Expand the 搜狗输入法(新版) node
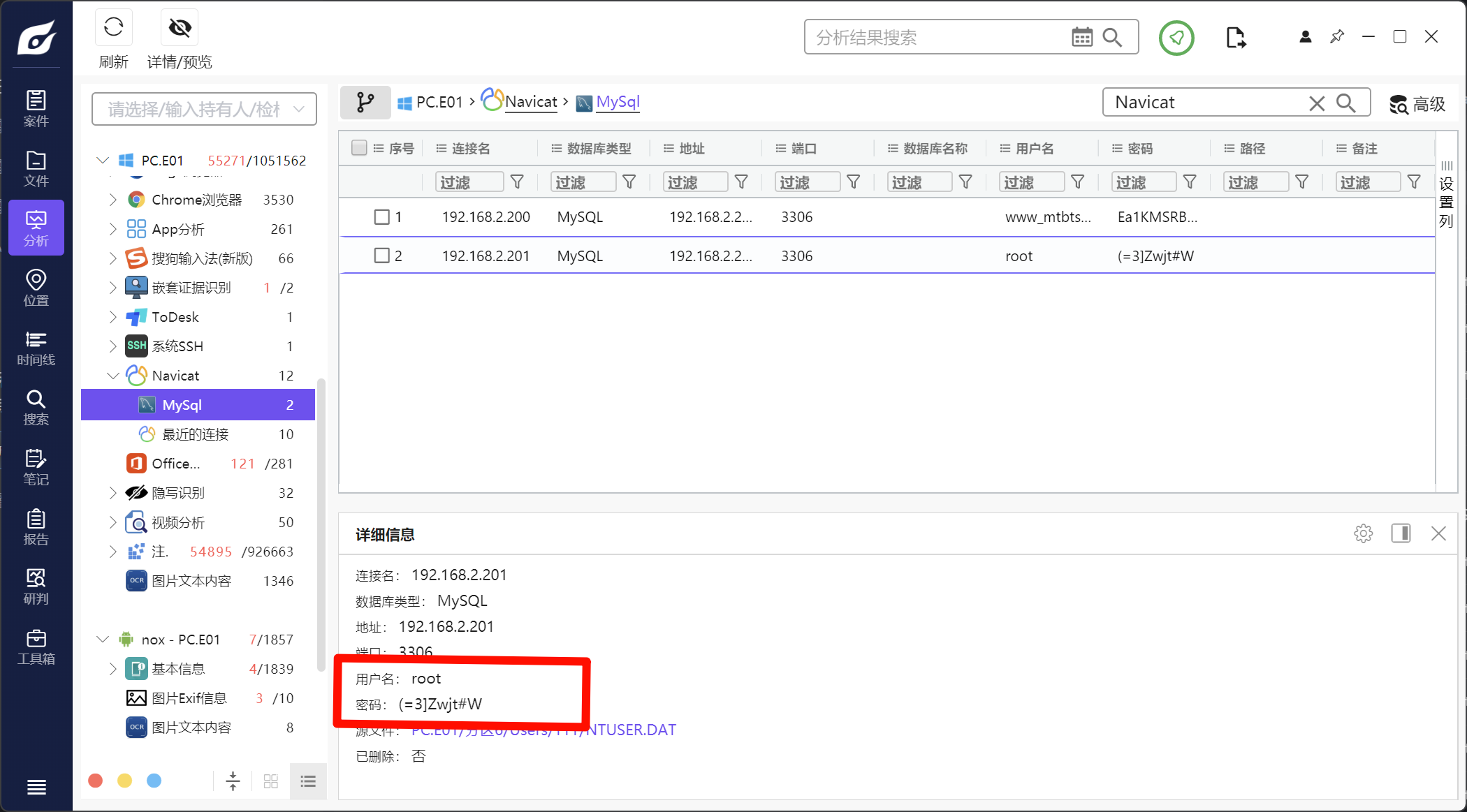 coord(112,258)
